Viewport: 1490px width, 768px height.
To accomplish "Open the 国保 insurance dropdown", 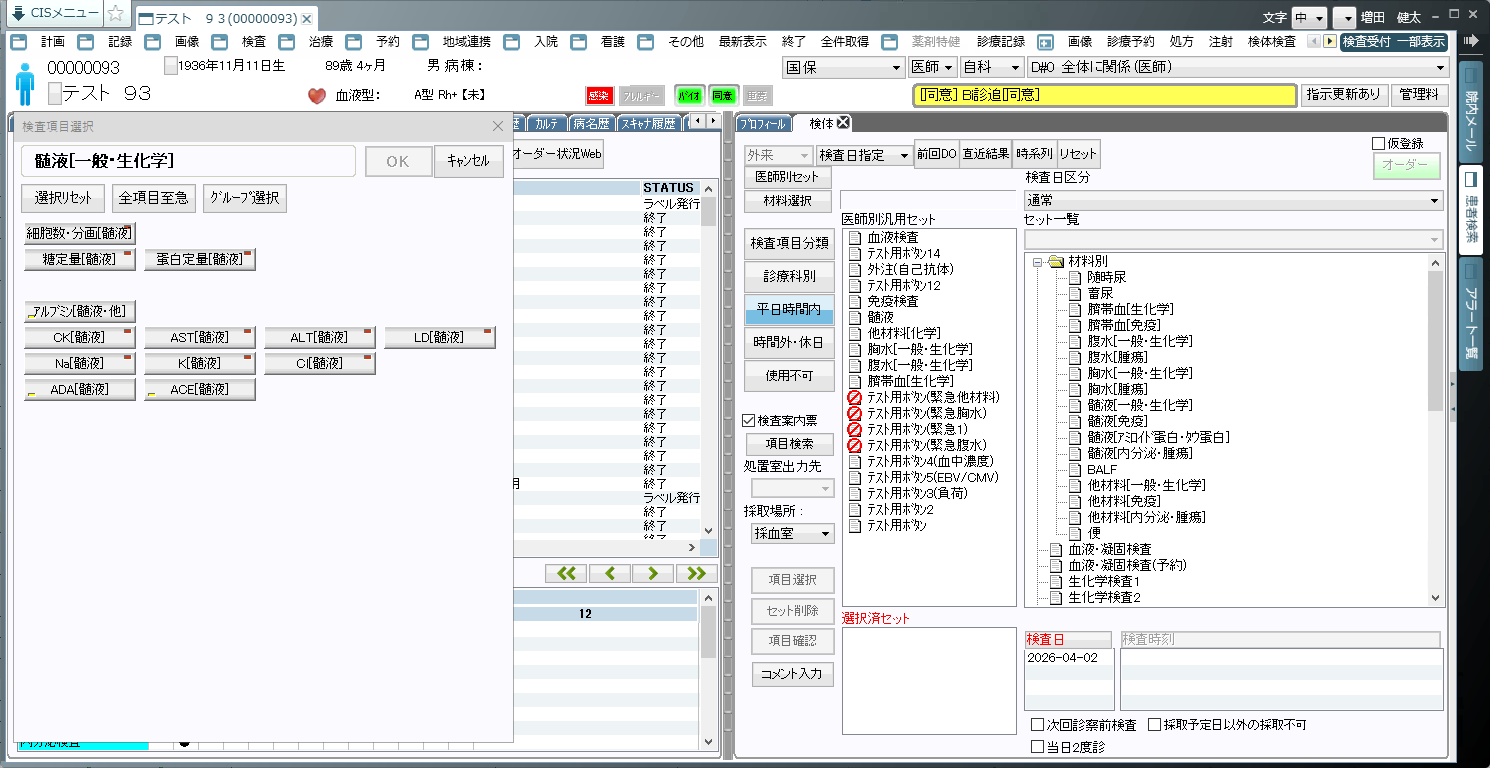I will (x=843, y=68).
